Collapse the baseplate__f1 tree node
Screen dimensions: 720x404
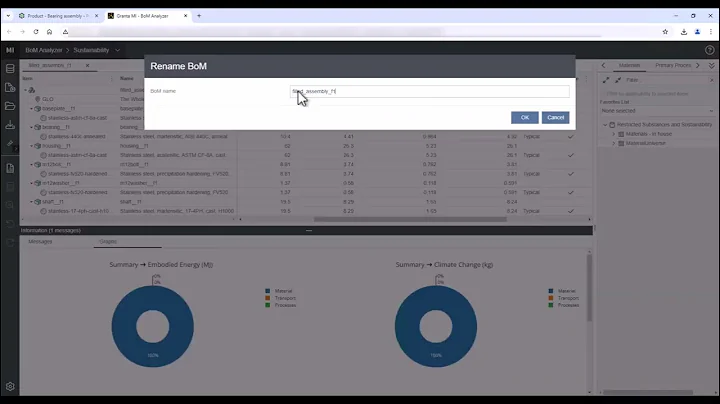pyautogui.click(x=32, y=109)
